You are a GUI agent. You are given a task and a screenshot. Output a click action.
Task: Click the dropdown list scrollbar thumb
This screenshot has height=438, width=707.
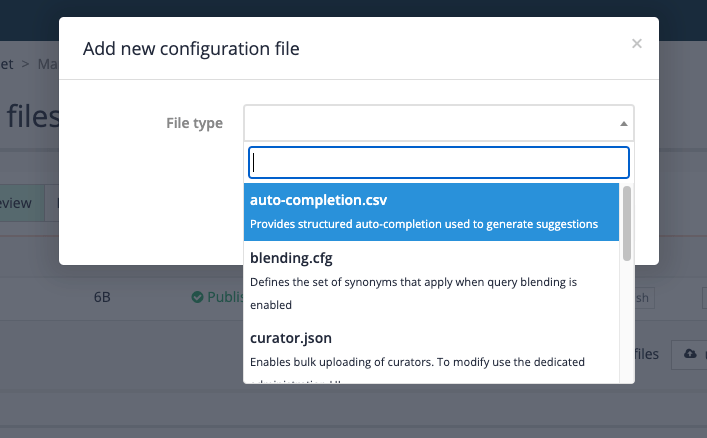tap(627, 223)
